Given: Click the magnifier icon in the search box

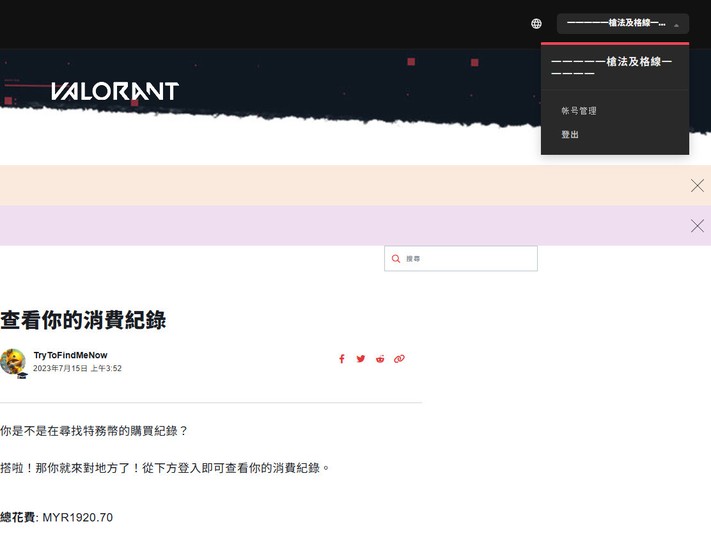Looking at the screenshot, I should coord(396,259).
